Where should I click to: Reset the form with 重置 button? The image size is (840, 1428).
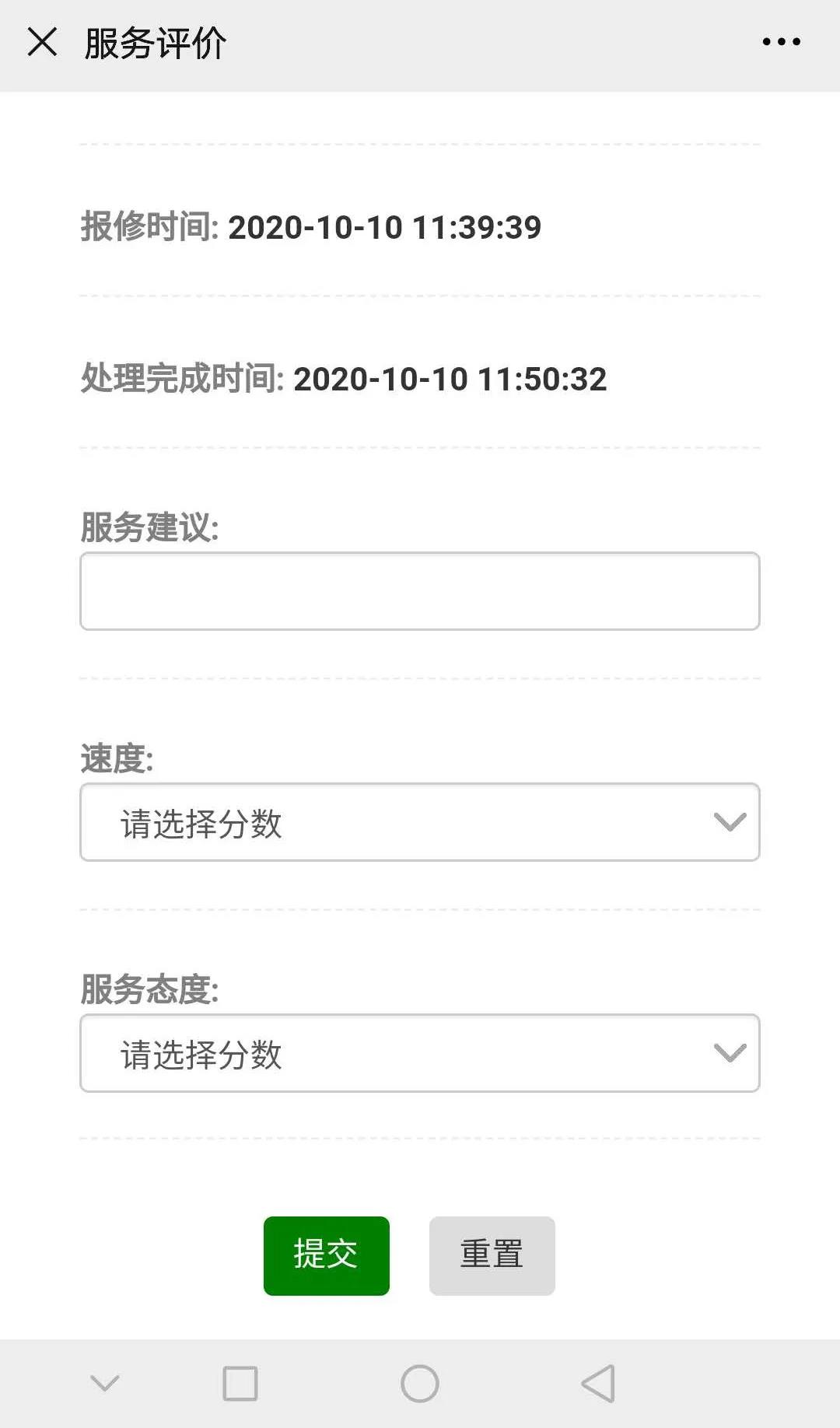(x=492, y=1255)
